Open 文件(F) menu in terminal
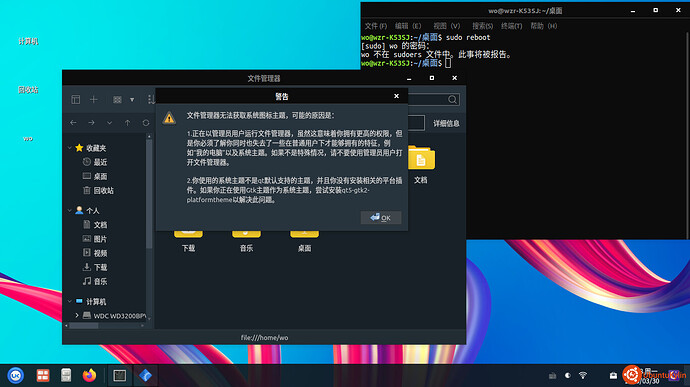The height and width of the screenshot is (387, 690). pyautogui.click(x=376, y=26)
